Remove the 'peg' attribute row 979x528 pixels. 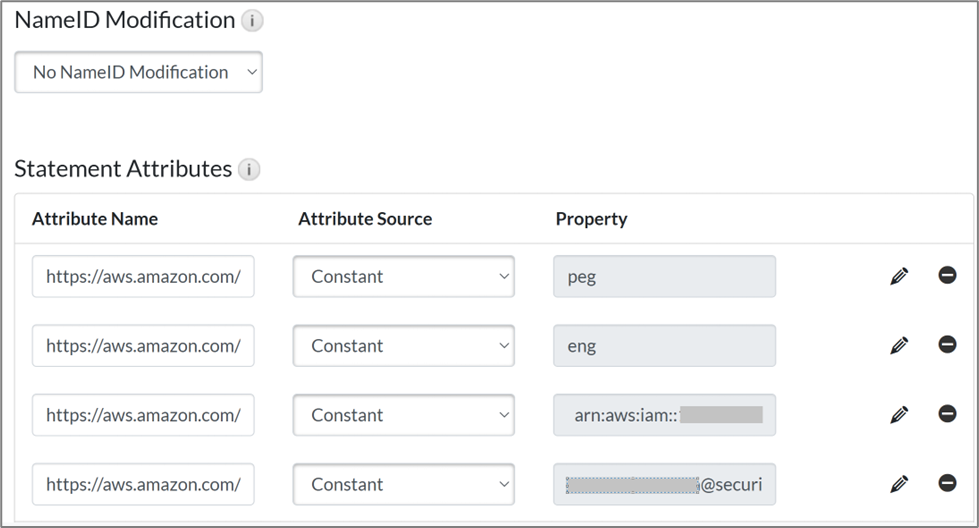tap(947, 275)
